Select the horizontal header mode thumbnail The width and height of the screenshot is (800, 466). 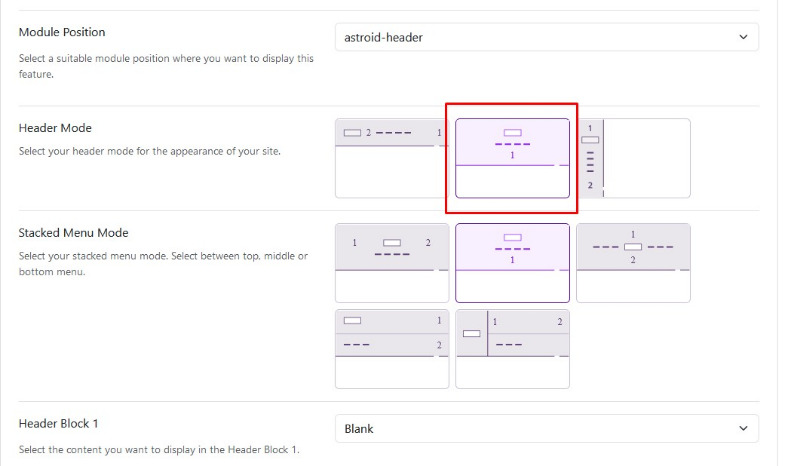392,158
